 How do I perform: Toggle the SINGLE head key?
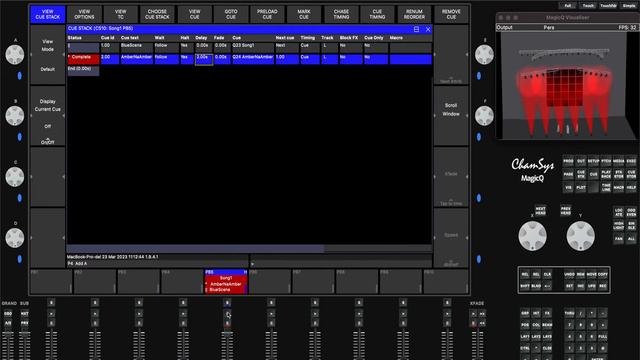click(631, 225)
